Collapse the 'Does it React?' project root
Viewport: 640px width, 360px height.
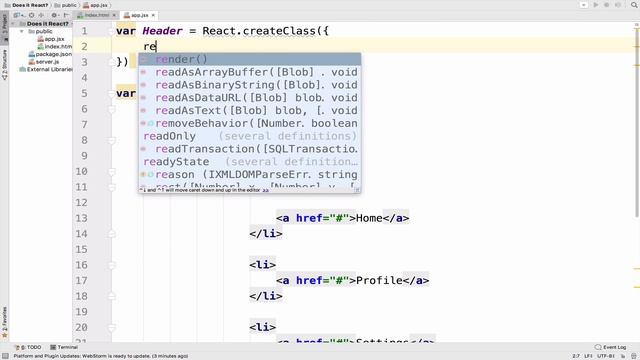pyautogui.click(x=14, y=24)
